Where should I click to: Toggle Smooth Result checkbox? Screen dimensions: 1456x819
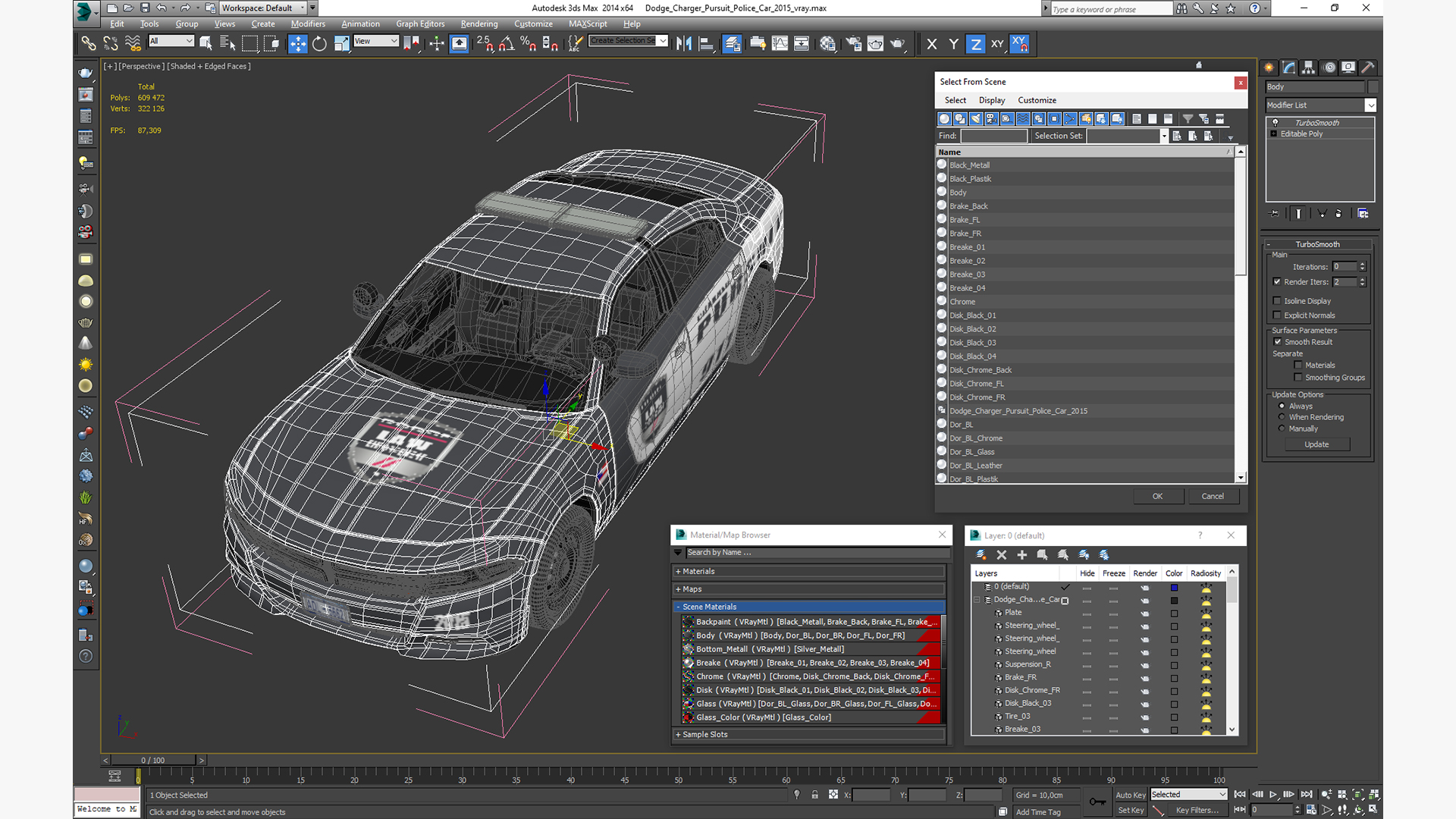[x=1278, y=342]
